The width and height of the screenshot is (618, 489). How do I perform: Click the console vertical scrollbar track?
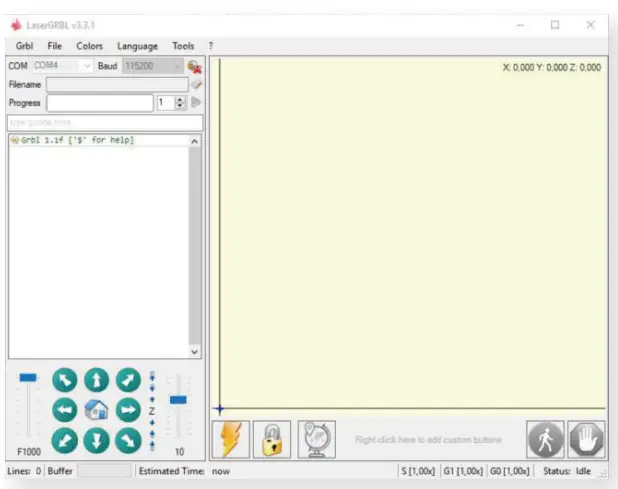(x=194, y=246)
